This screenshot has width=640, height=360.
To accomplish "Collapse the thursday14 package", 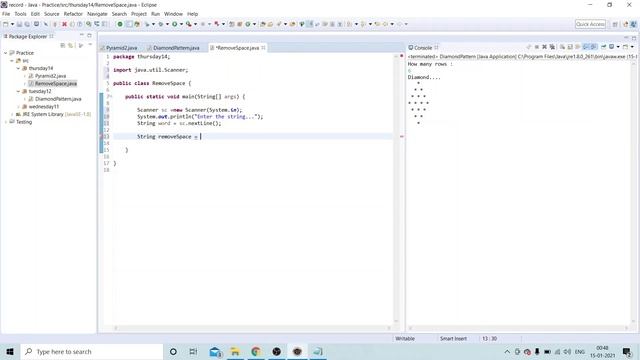I will pyautogui.click(x=18, y=69).
